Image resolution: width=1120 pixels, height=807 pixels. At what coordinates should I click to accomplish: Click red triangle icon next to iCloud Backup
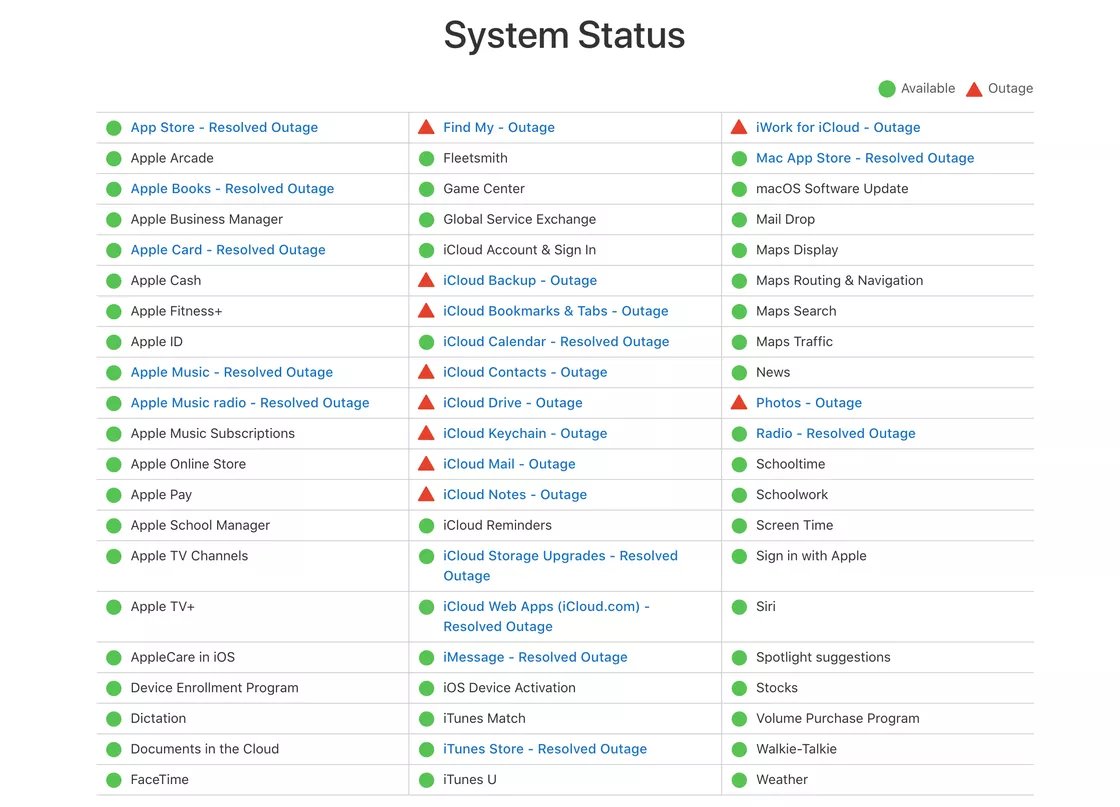click(x=426, y=280)
